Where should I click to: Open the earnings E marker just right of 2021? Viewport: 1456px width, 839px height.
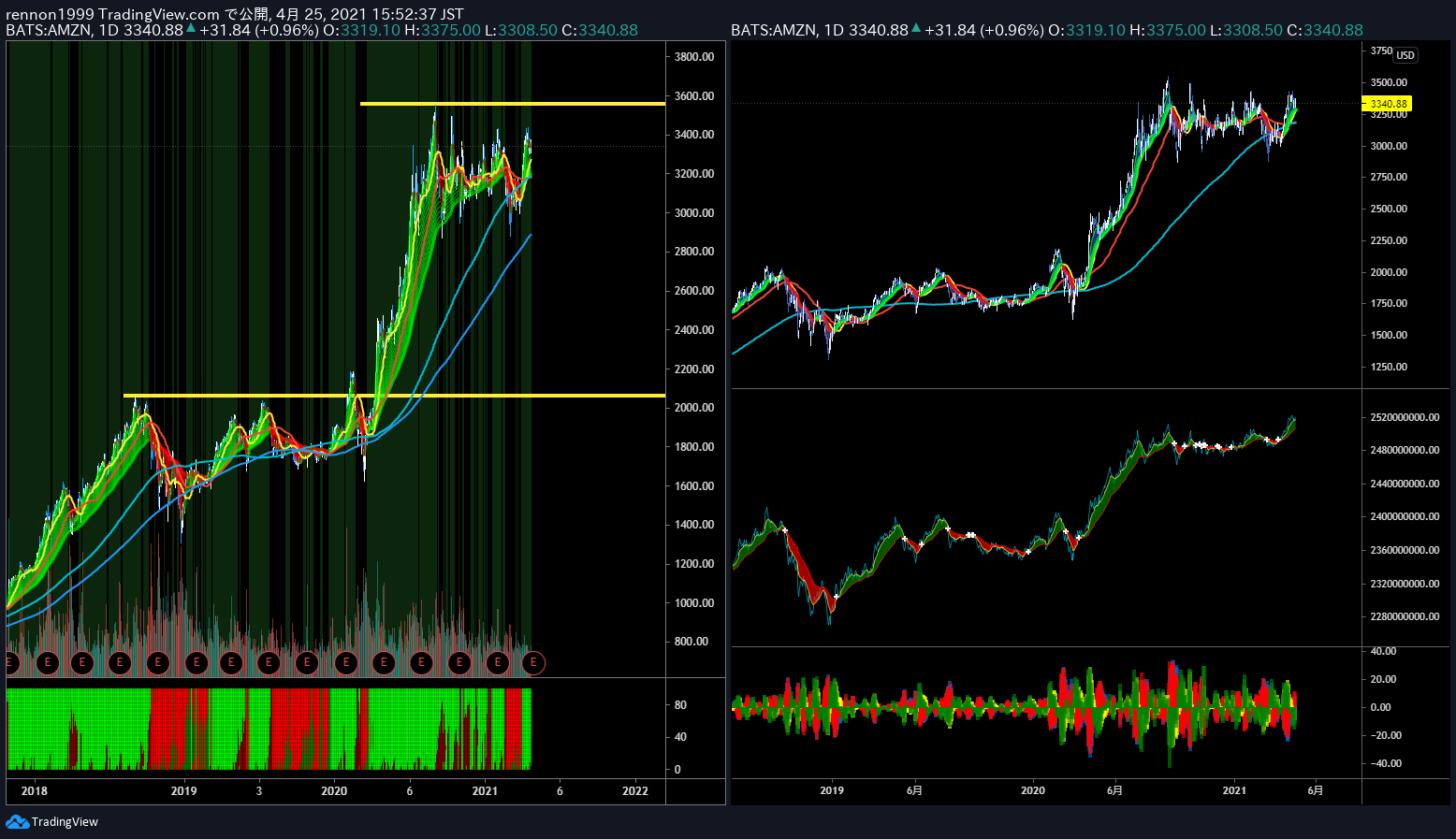pyautogui.click(x=497, y=663)
